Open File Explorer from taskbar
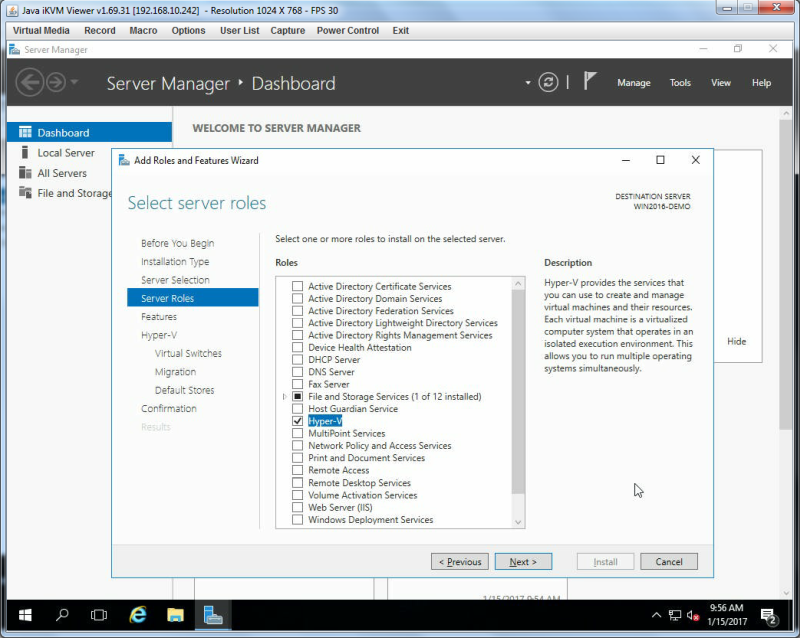The image size is (800, 638). pyautogui.click(x=175, y=615)
